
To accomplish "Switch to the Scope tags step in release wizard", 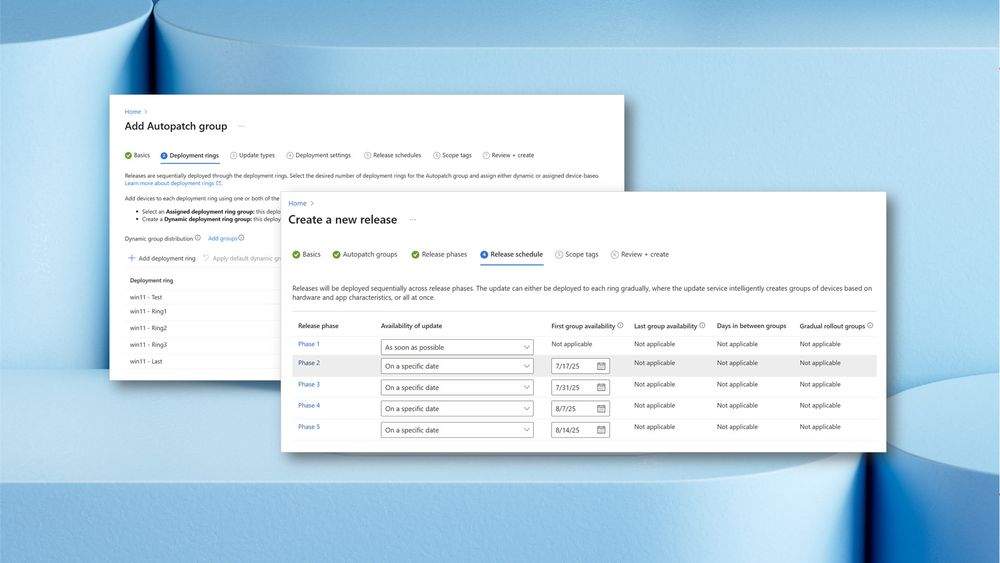I will [x=577, y=254].
